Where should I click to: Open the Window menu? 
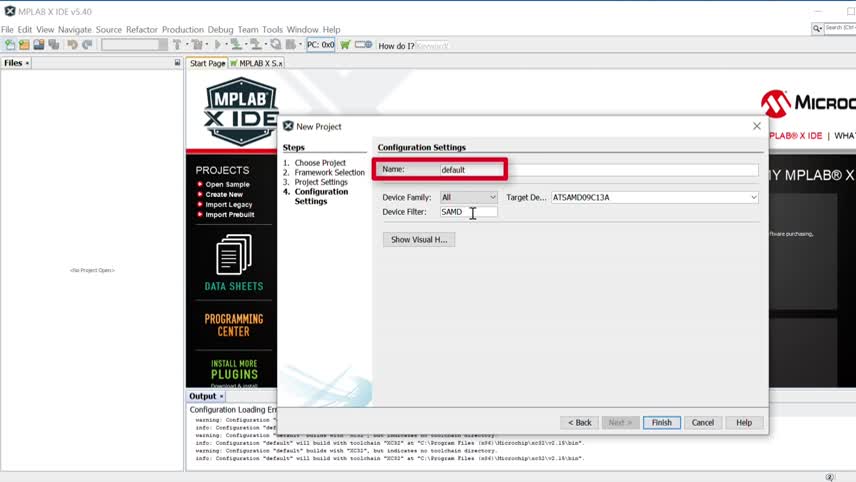tap(302, 29)
